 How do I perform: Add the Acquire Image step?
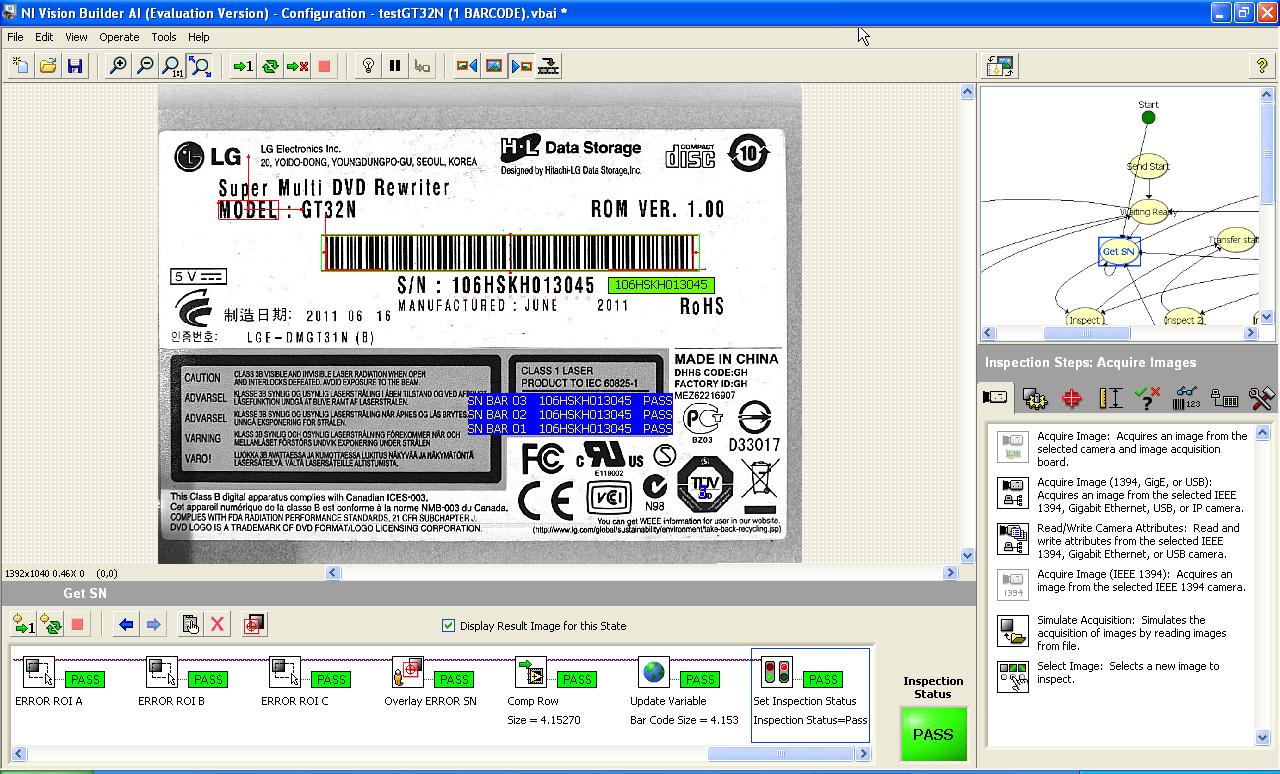point(1122,449)
